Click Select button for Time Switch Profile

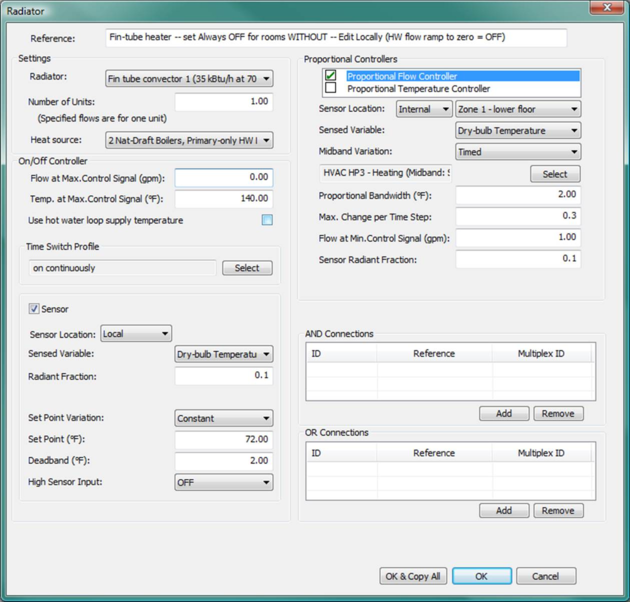[247, 268]
